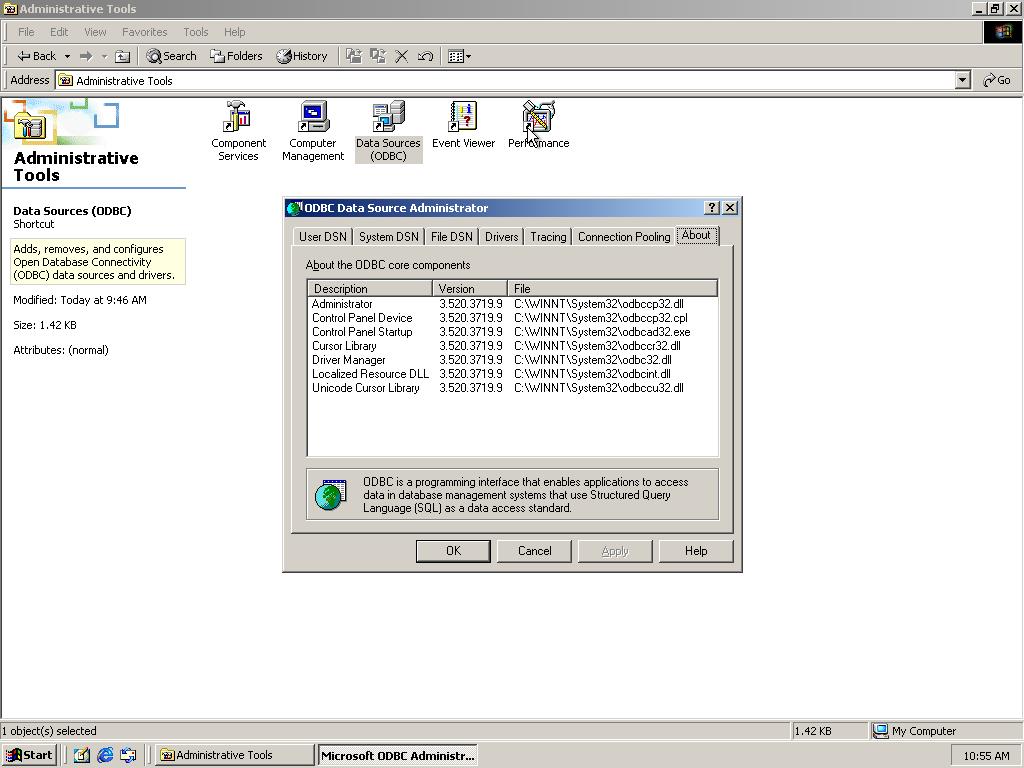
Task: Click the File column header
Action: (613, 288)
